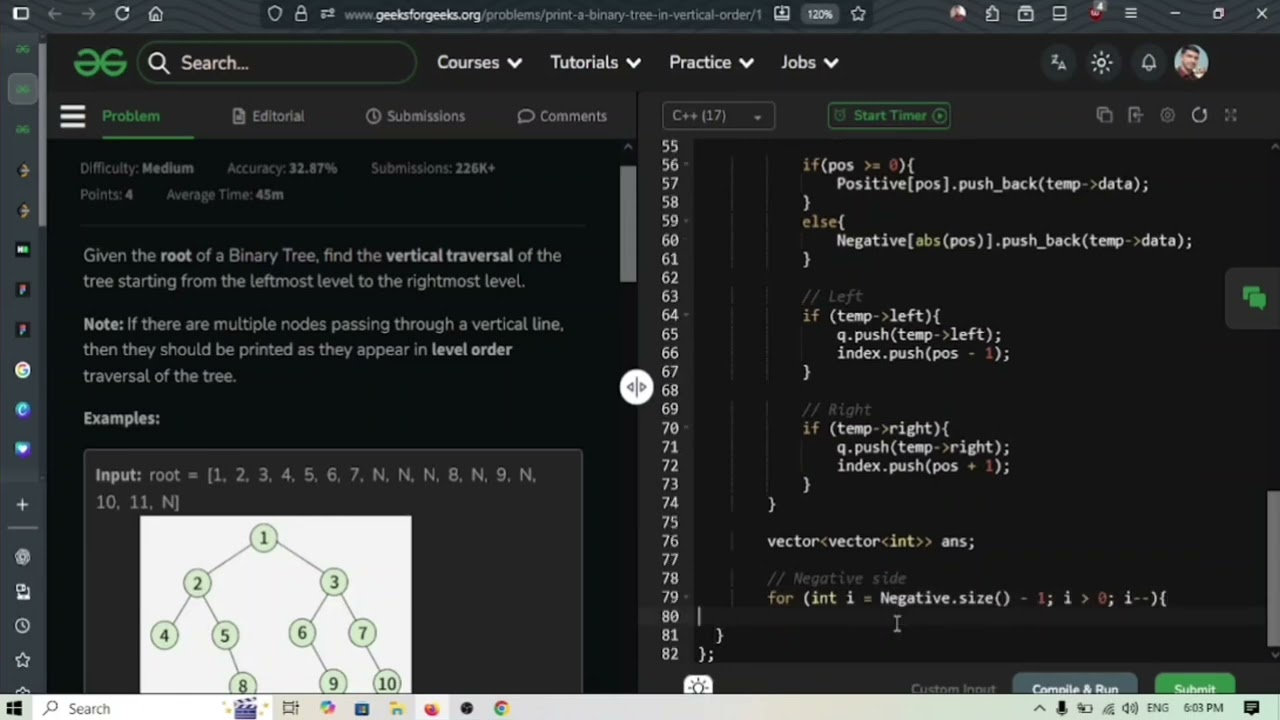
Task: Click the Submit button
Action: [x=1194, y=689]
